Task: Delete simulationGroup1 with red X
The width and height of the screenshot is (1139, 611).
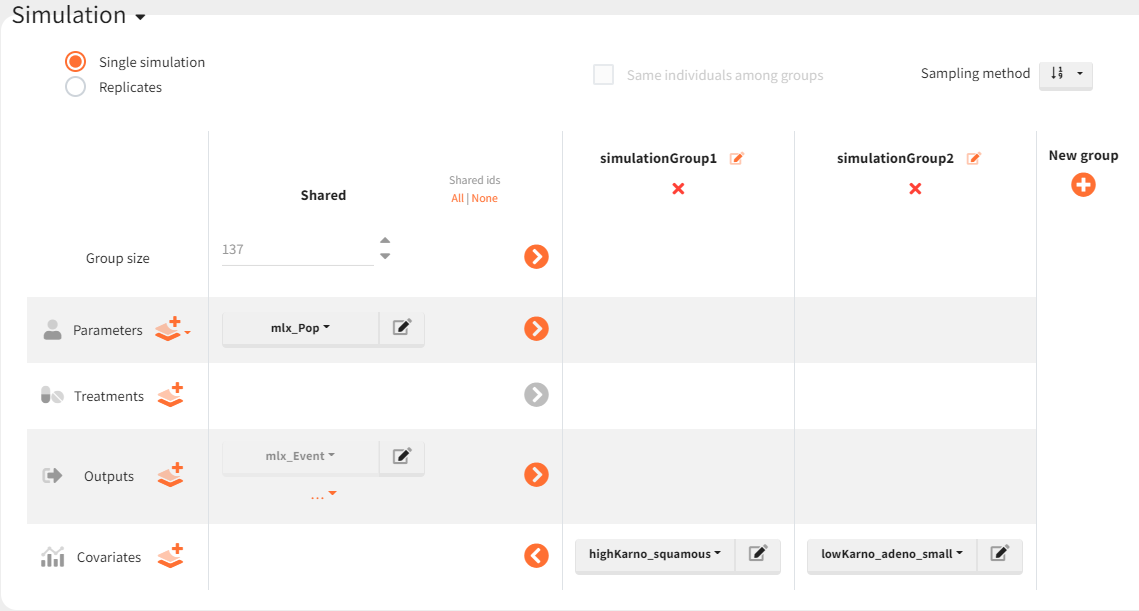Action: [678, 188]
